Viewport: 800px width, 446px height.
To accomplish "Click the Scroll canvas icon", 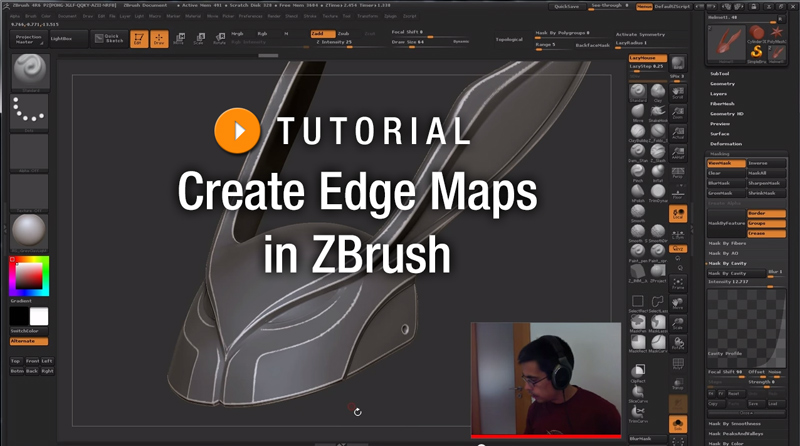I will tap(678, 92).
